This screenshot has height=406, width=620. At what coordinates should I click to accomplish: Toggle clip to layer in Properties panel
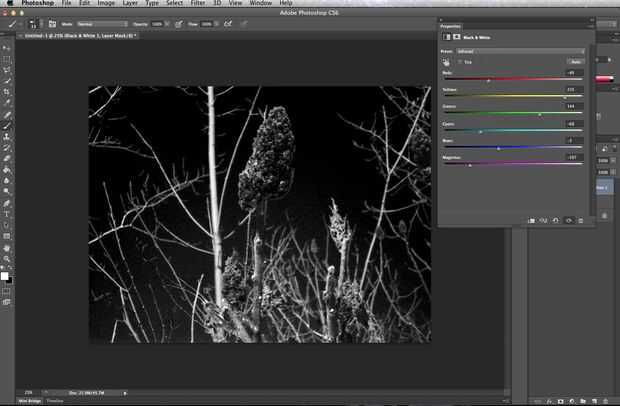pos(531,220)
